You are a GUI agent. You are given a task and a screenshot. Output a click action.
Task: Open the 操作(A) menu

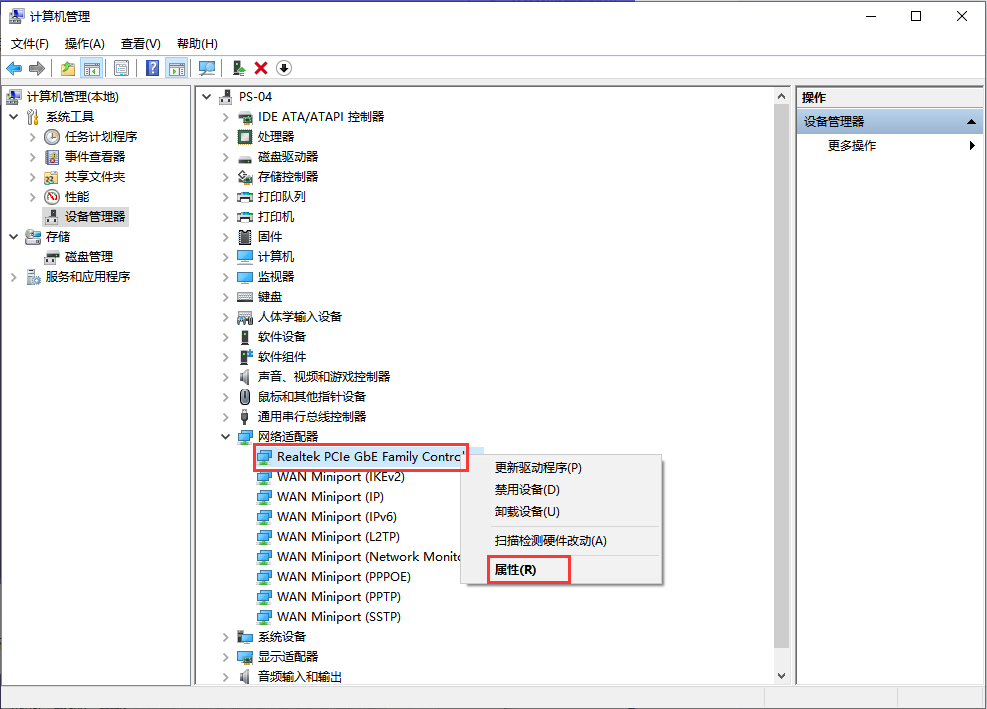pos(84,43)
